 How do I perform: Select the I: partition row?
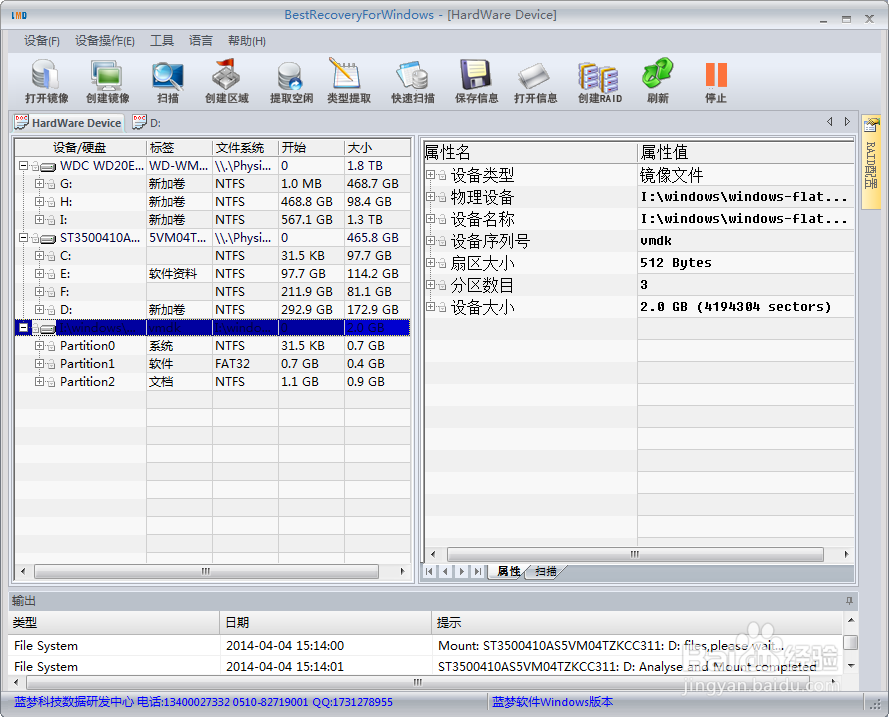tap(213, 219)
